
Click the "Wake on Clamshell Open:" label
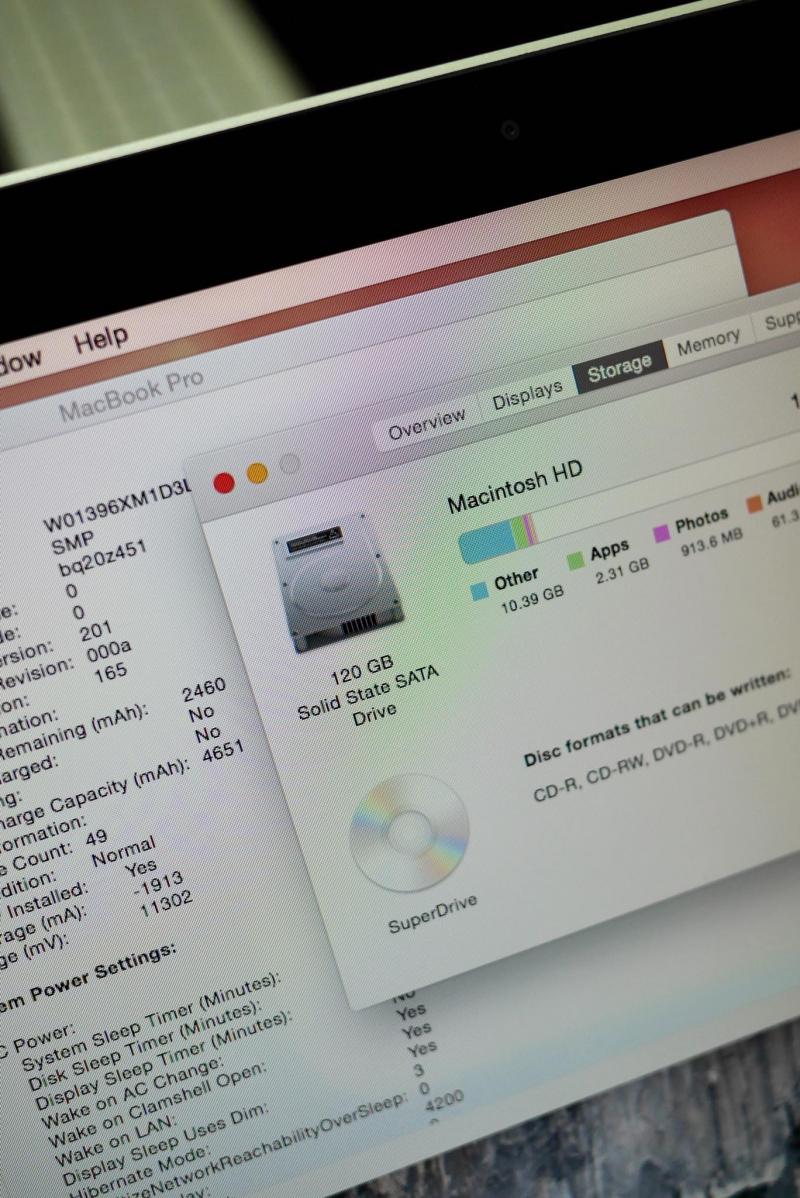157,1105
